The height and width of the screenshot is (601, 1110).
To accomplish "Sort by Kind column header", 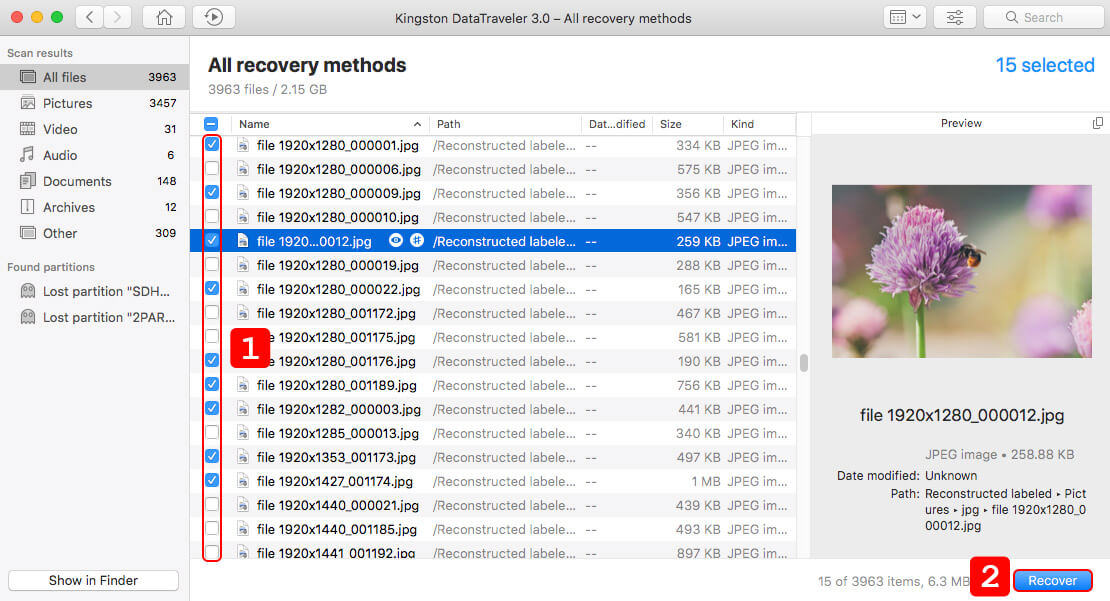I will coord(759,124).
